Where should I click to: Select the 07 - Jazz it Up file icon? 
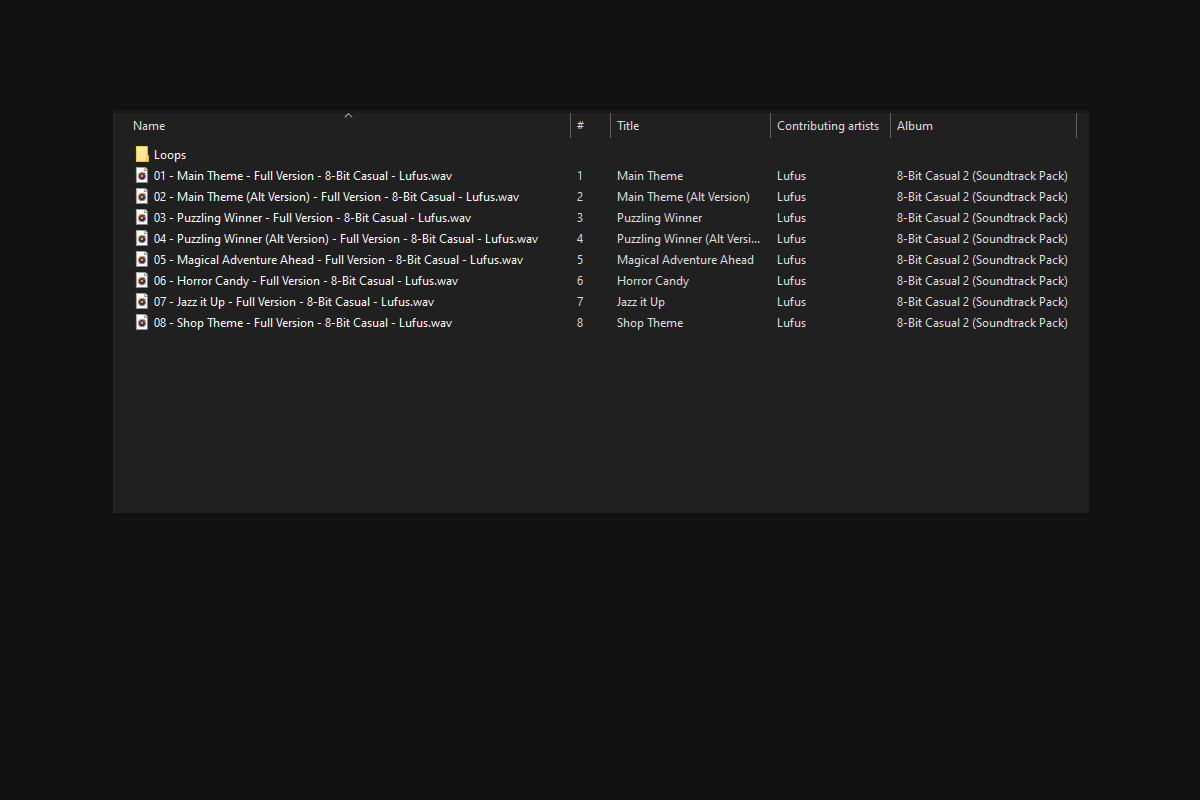point(142,302)
